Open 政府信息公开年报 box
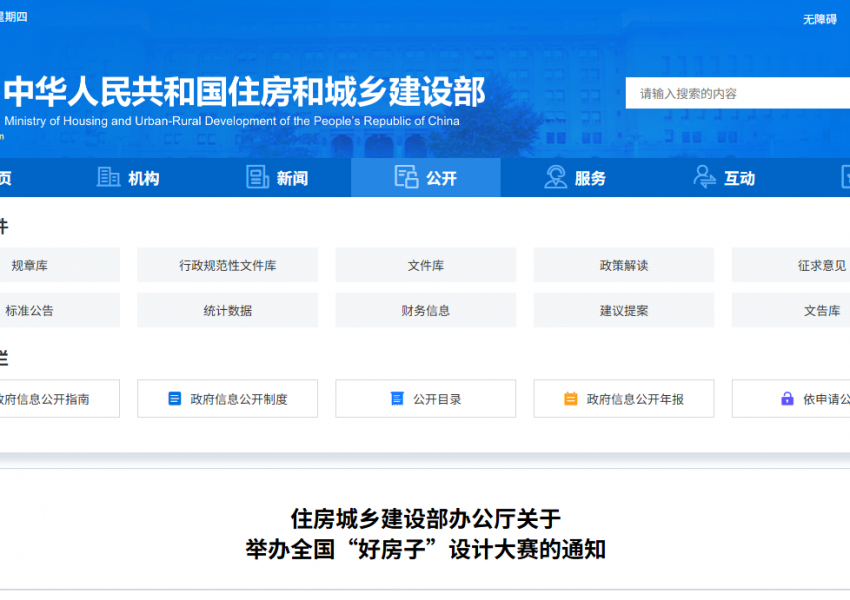Viewport: 850px width, 600px height. 624,399
